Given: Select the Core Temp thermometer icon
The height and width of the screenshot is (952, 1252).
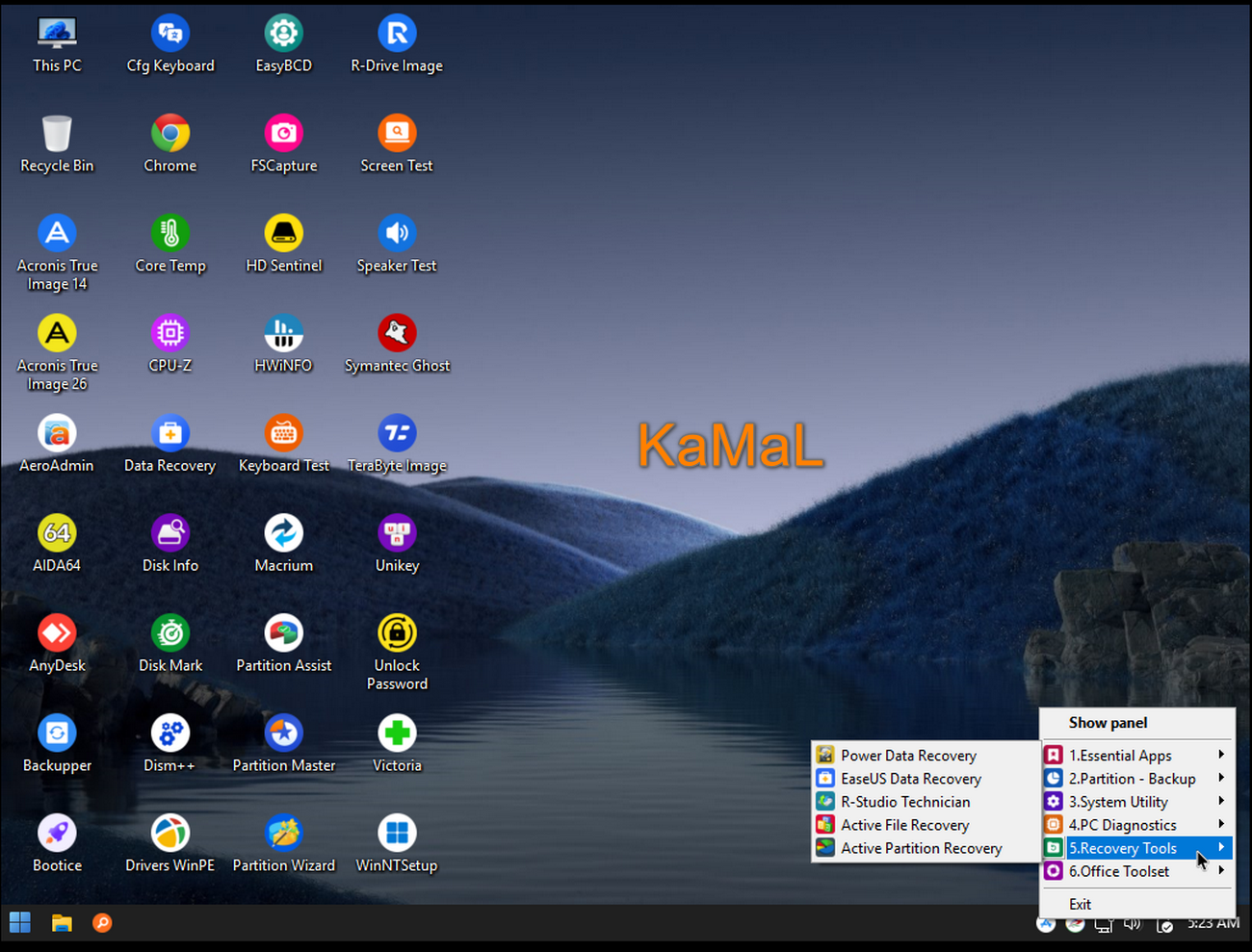Looking at the screenshot, I should tap(170, 245).
